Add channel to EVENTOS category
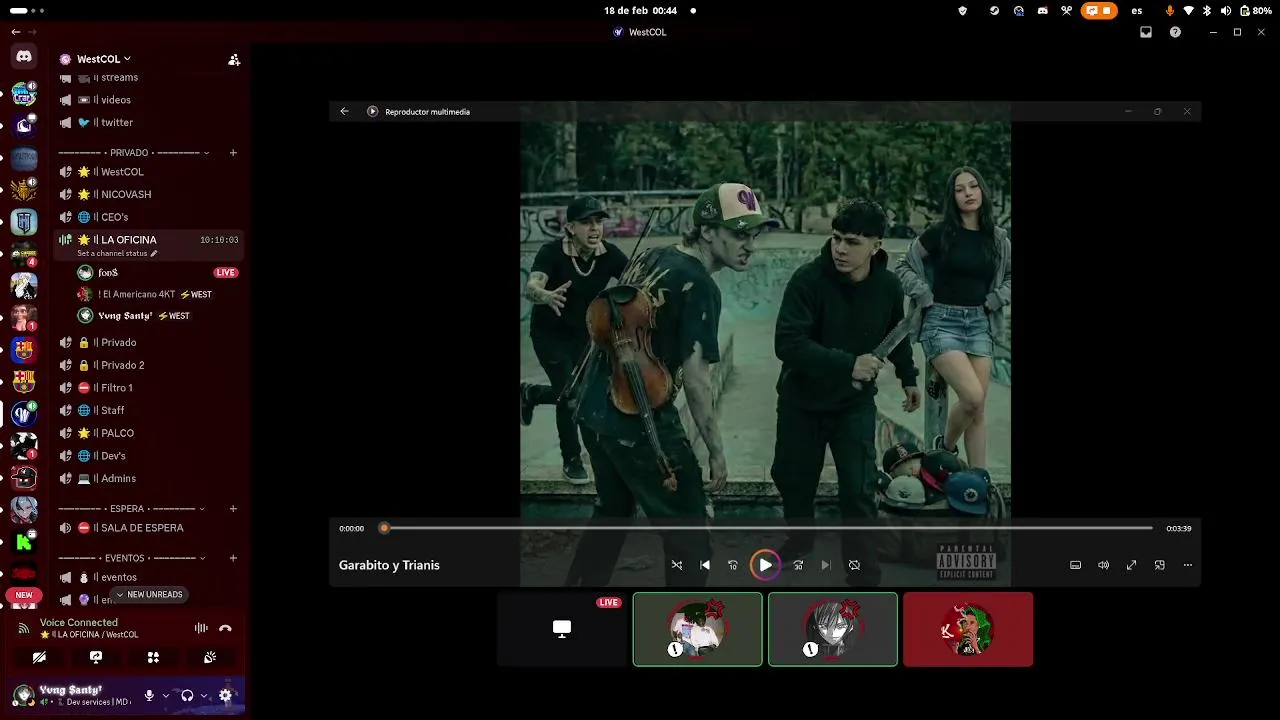This screenshot has height=720, width=1280. [x=233, y=558]
